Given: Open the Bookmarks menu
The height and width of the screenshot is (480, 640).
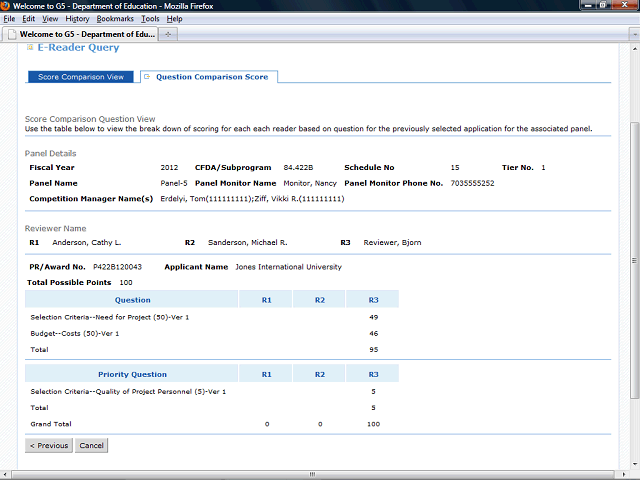Looking at the screenshot, I should click(x=114, y=19).
